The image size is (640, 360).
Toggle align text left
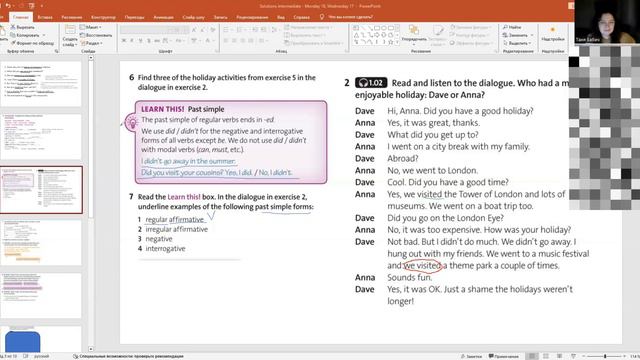tap(226, 40)
